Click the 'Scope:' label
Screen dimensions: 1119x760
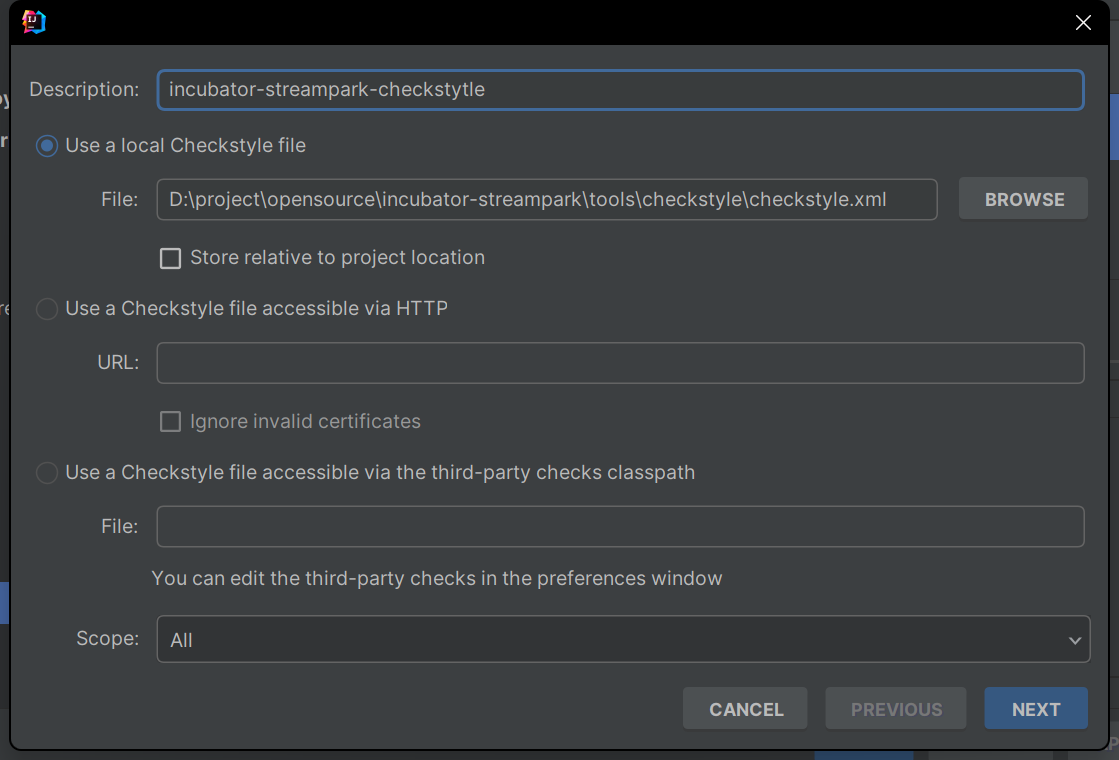tap(107, 638)
